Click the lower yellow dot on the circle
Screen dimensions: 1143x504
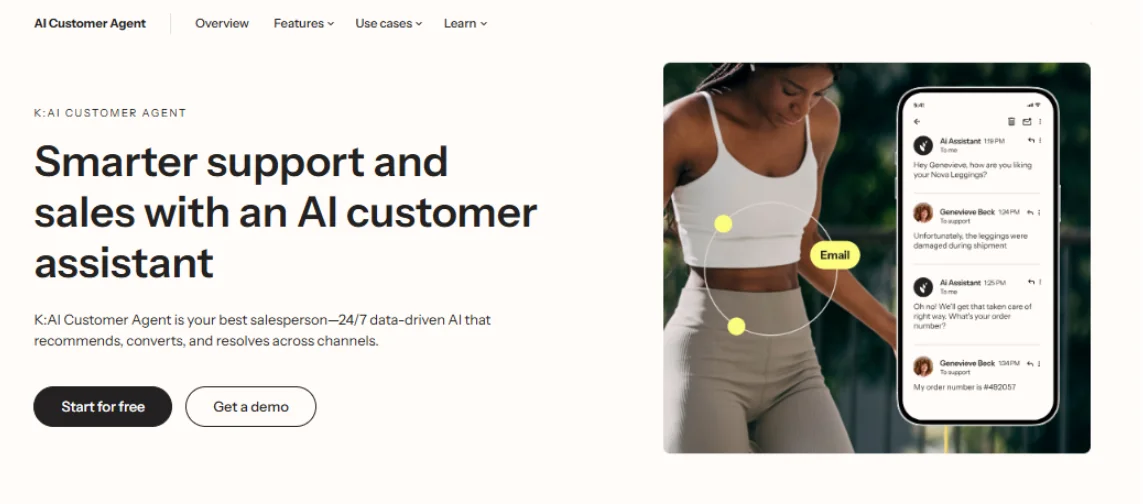pos(736,326)
